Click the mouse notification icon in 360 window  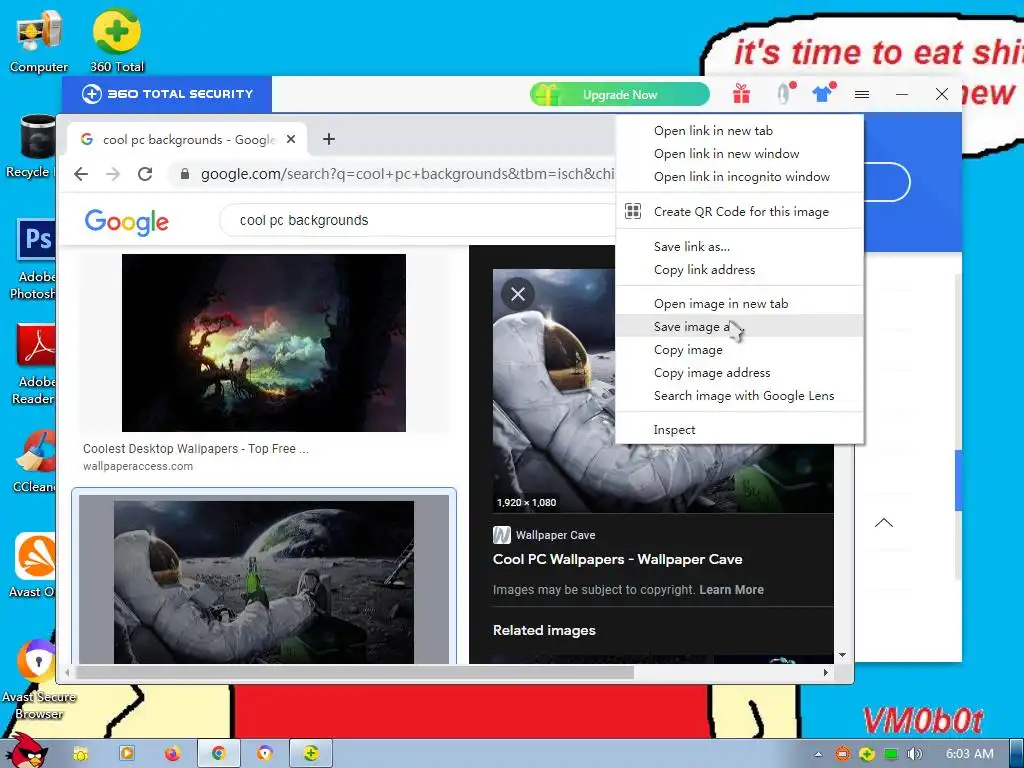783,93
